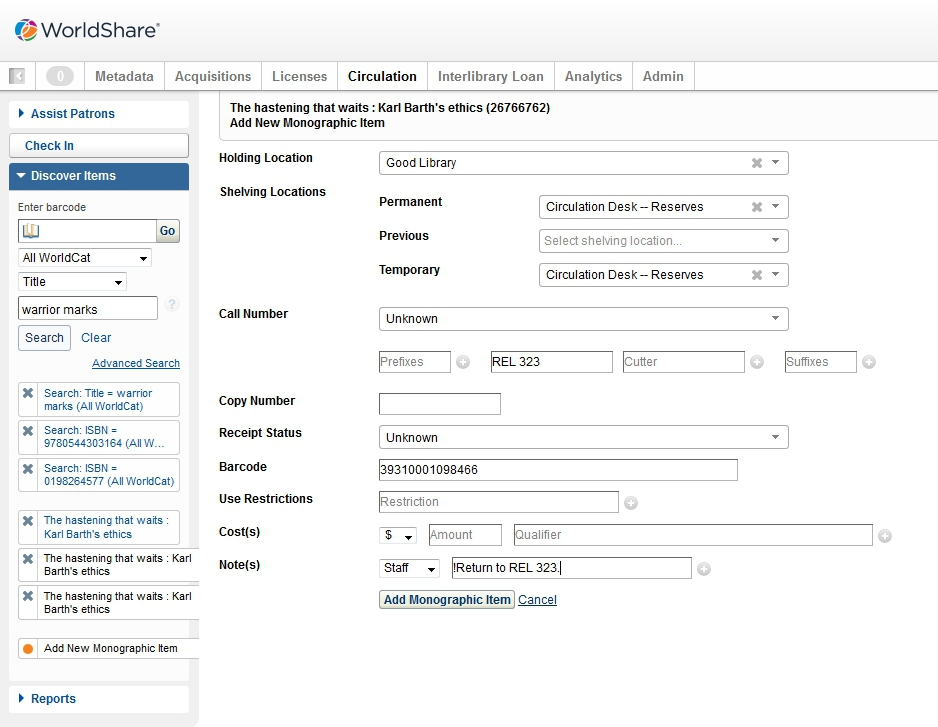
Task: Open the Interlibrary Loan tab
Action: [490, 76]
